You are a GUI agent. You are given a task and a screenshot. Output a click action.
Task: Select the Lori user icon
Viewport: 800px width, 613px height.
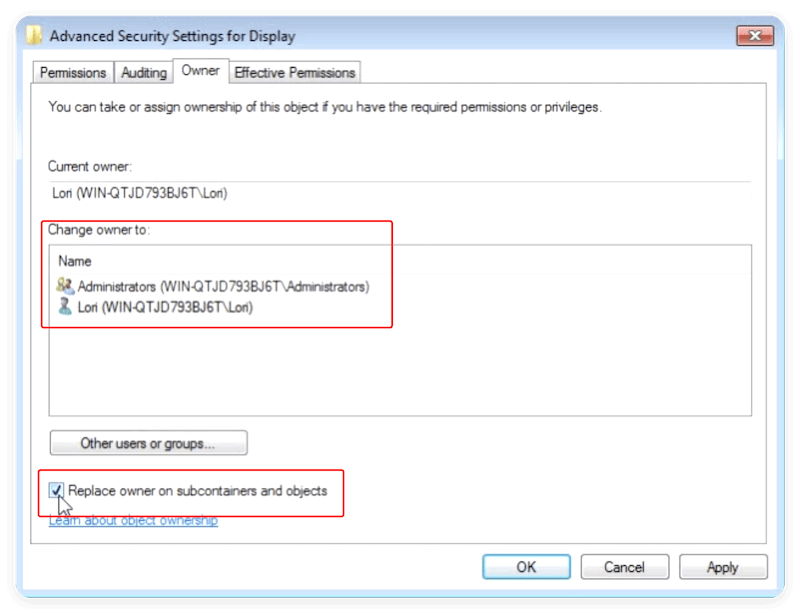point(63,305)
